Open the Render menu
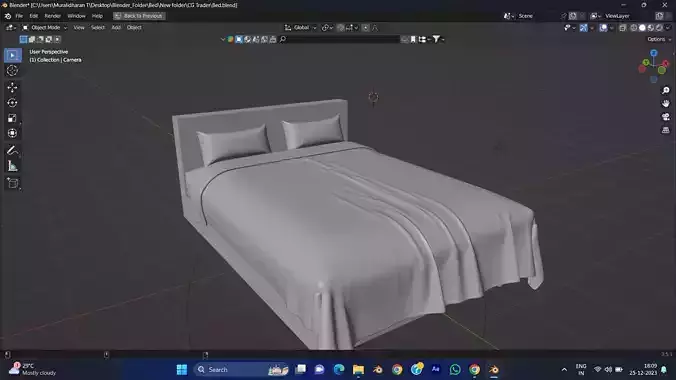676x380 pixels. pyautogui.click(x=53, y=16)
